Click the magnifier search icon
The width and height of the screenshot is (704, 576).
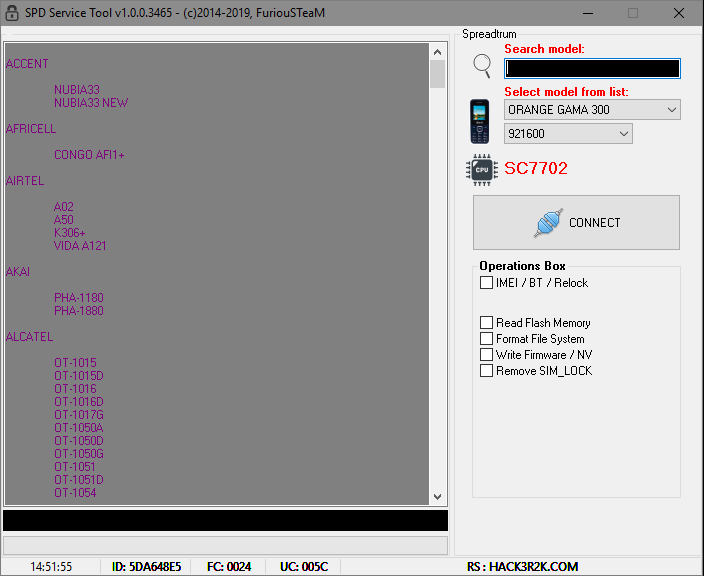point(482,66)
